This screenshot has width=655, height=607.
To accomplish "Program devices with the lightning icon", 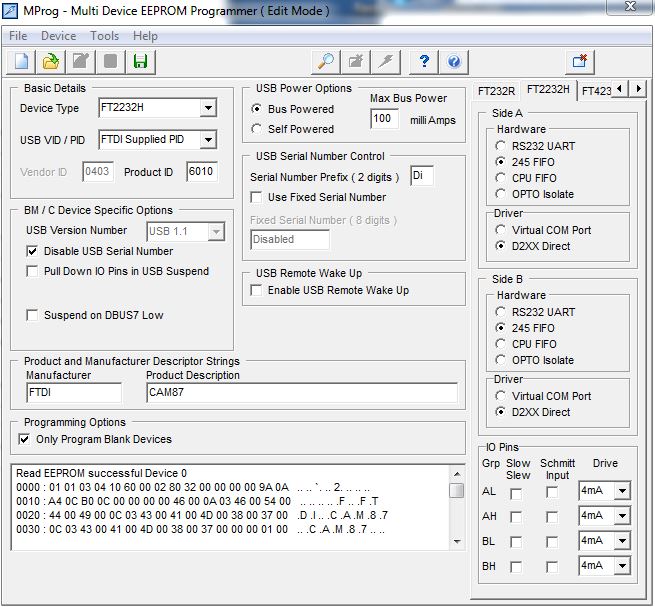I will coord(386,62).
